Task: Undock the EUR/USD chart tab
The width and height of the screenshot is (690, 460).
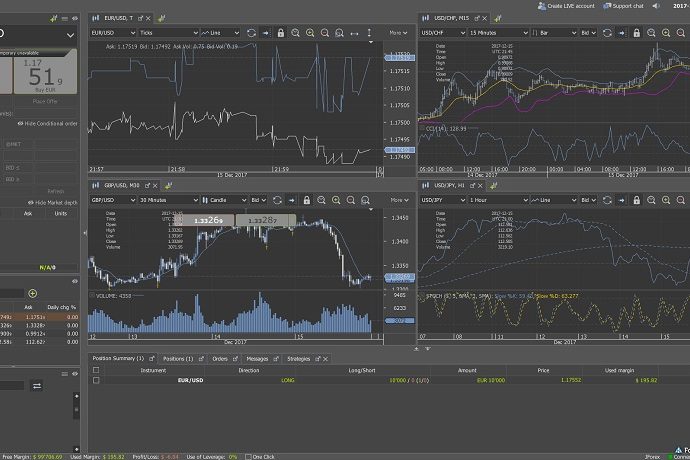Action: click(140, 18)
